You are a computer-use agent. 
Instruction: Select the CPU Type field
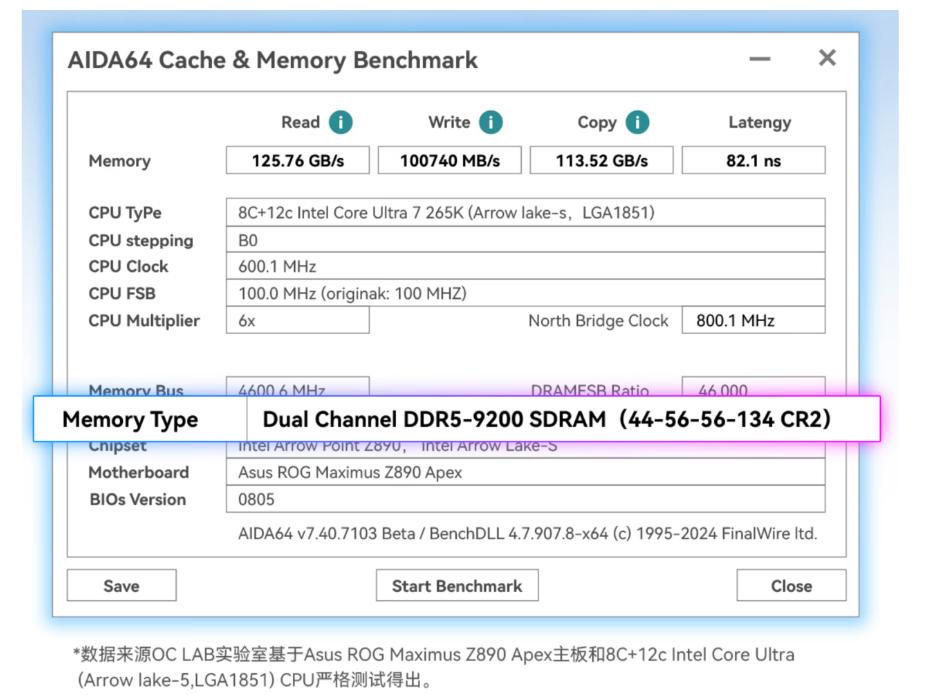526,213
